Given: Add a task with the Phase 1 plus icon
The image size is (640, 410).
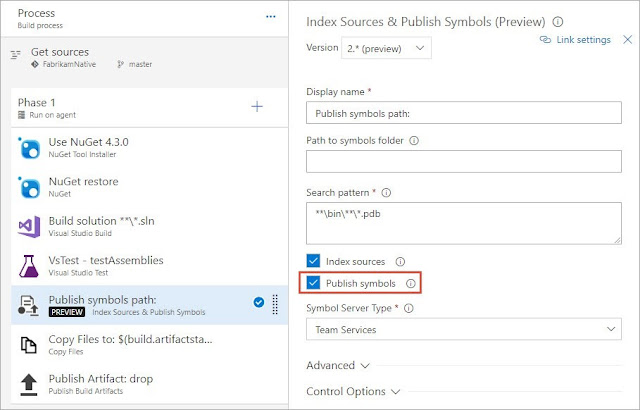Looking at the screenshot, I should [x=257, y=106].
